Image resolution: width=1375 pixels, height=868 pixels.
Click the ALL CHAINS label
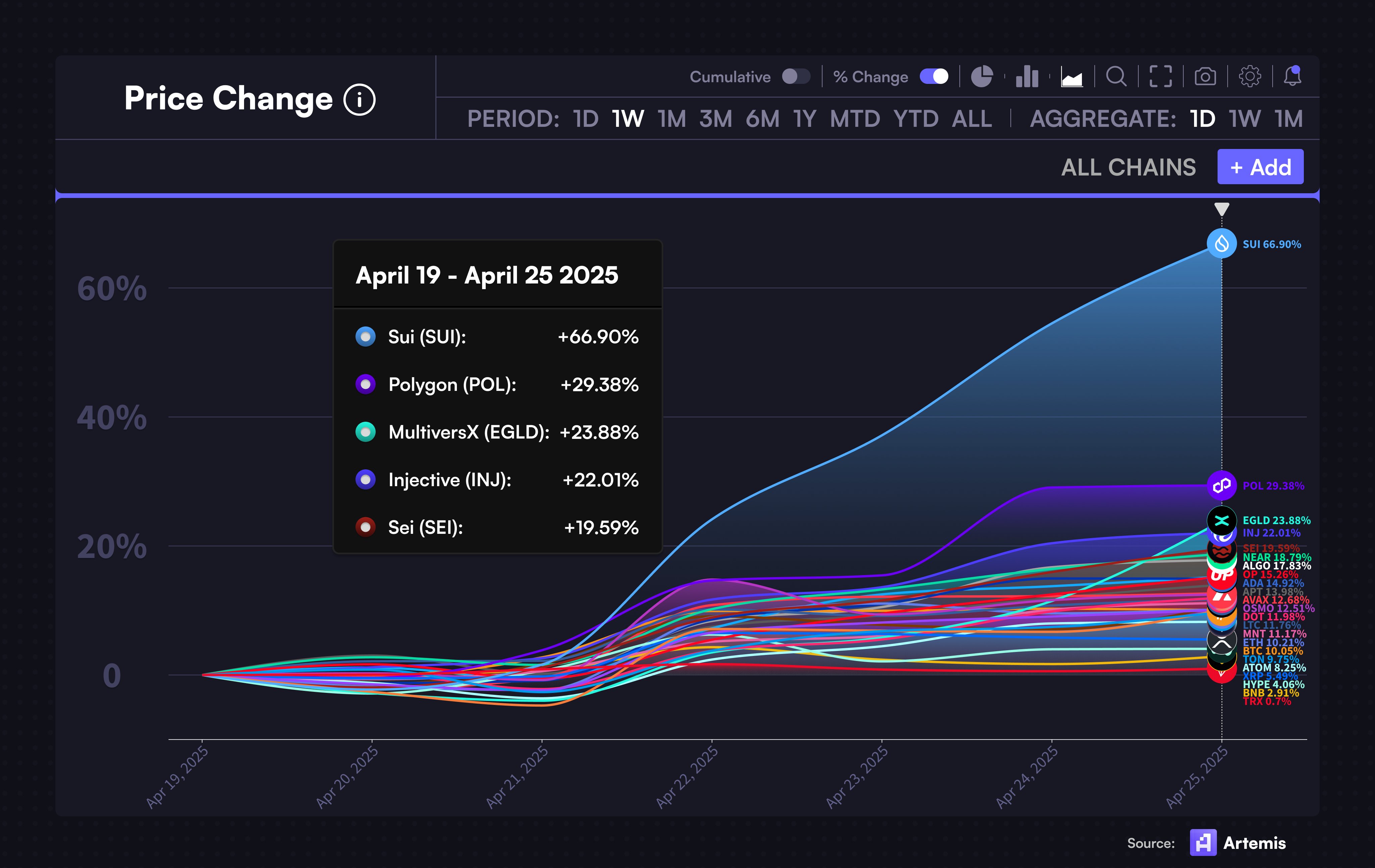pos(1128,168)
